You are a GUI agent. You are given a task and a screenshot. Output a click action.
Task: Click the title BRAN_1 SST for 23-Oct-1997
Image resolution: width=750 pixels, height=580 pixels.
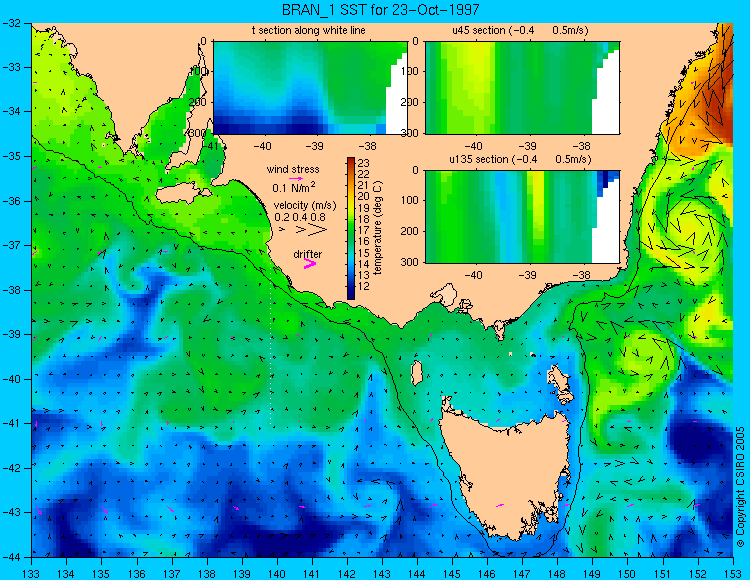pos(380,10)
